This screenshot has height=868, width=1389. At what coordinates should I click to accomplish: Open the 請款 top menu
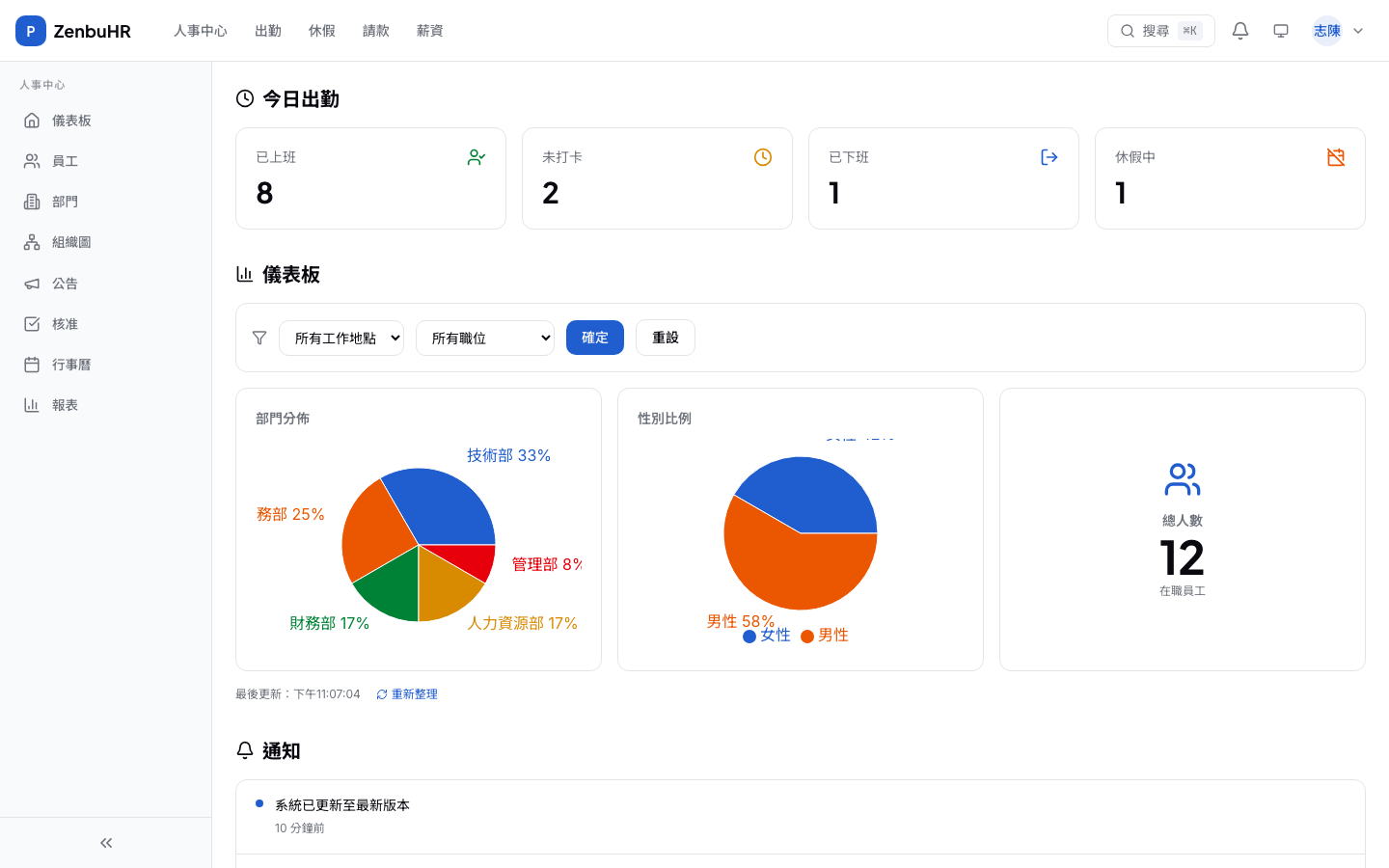(376, 31)
